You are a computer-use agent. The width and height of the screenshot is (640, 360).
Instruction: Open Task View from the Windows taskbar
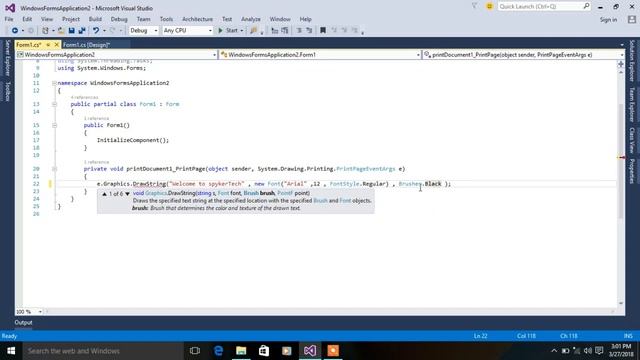pyautogui.click(x=195, y=351)
